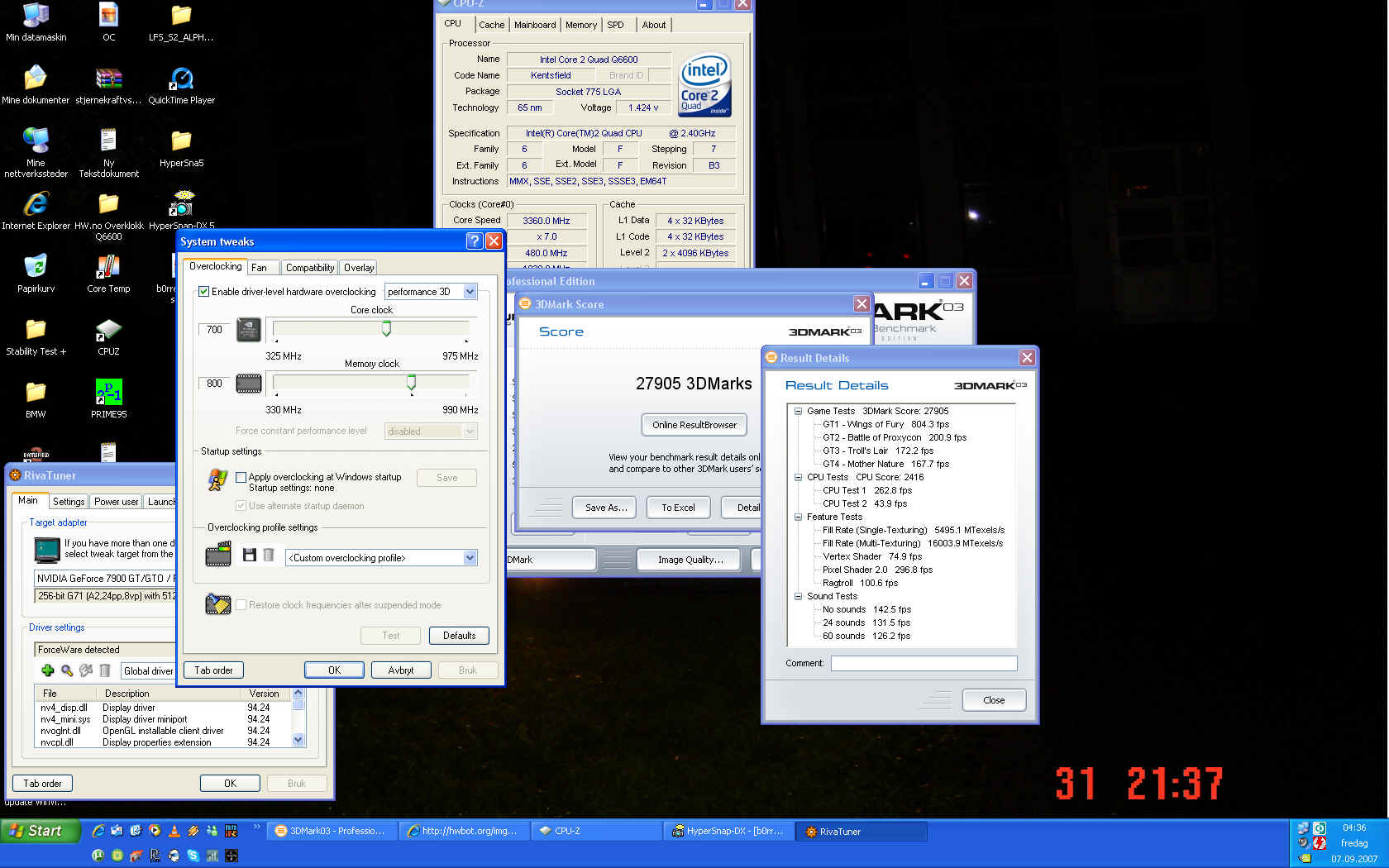Click the memory chip icon beside Memory clock
This screenshot has height=868, width=1389.
click(249, 384)
